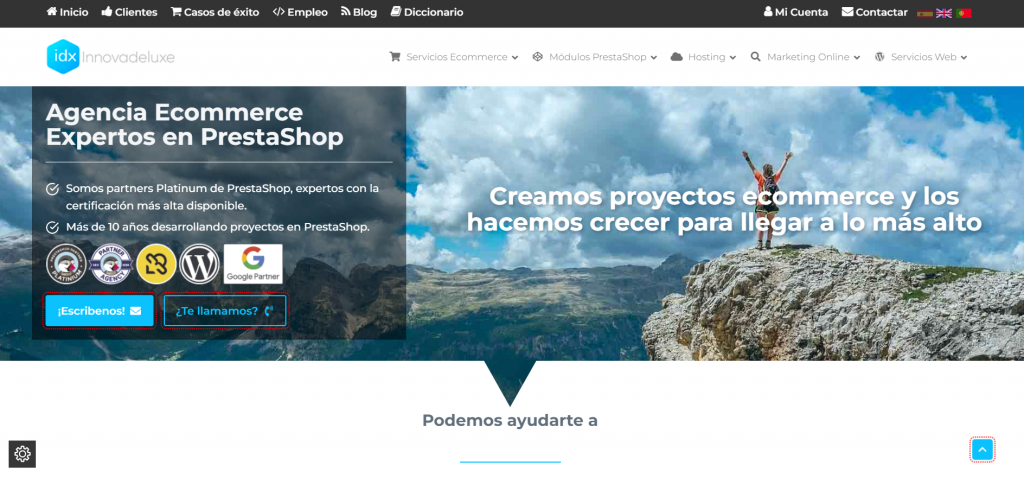The width and height of the screenshot is (1024, 478).
Task: Click the Creamos proyectos ecommerce banner text
Action: click(x=724, y=209)
